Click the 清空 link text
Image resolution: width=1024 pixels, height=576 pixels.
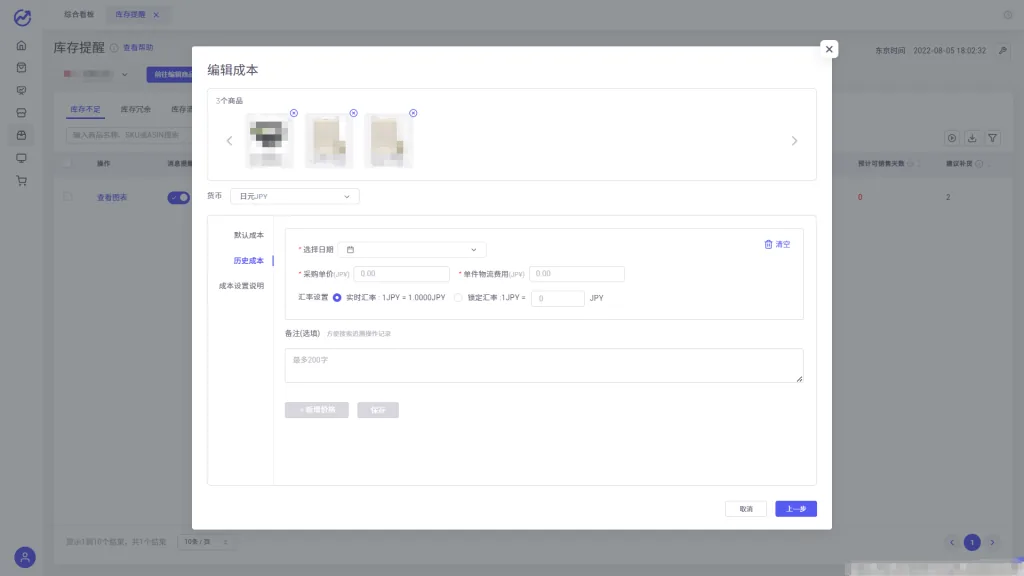point(782,244)
